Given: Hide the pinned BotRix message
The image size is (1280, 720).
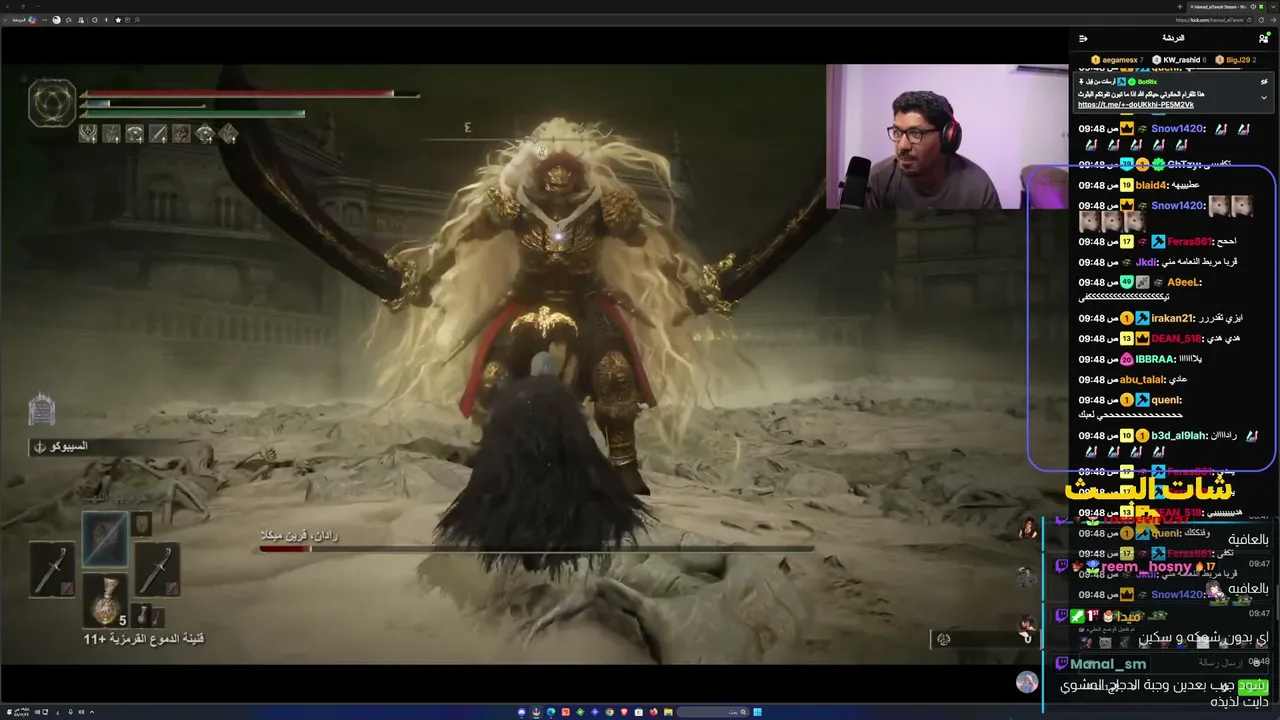Looking at the screenshot, I should (1264, 80).
